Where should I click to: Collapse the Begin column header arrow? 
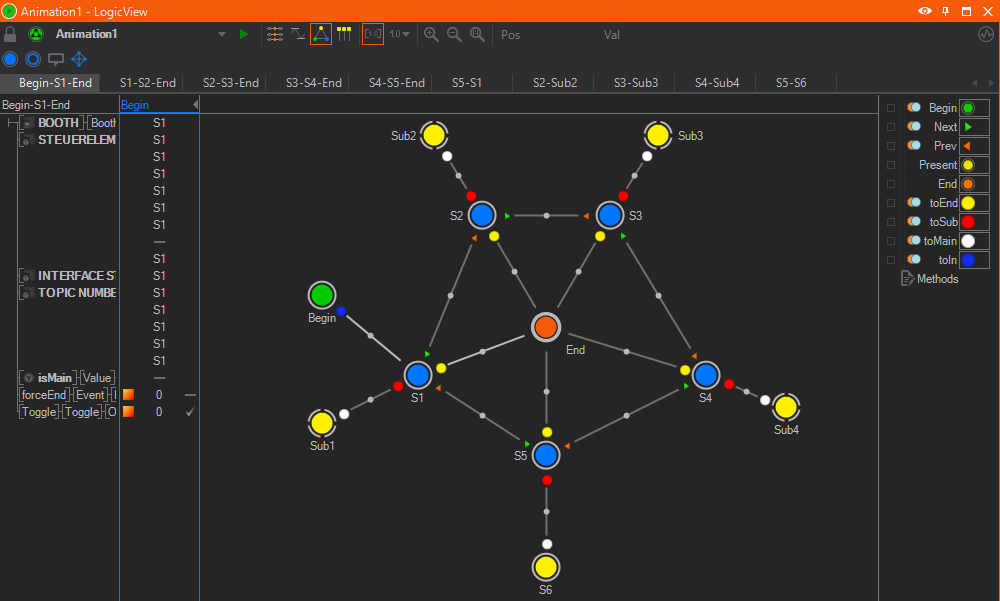[196, 104]
